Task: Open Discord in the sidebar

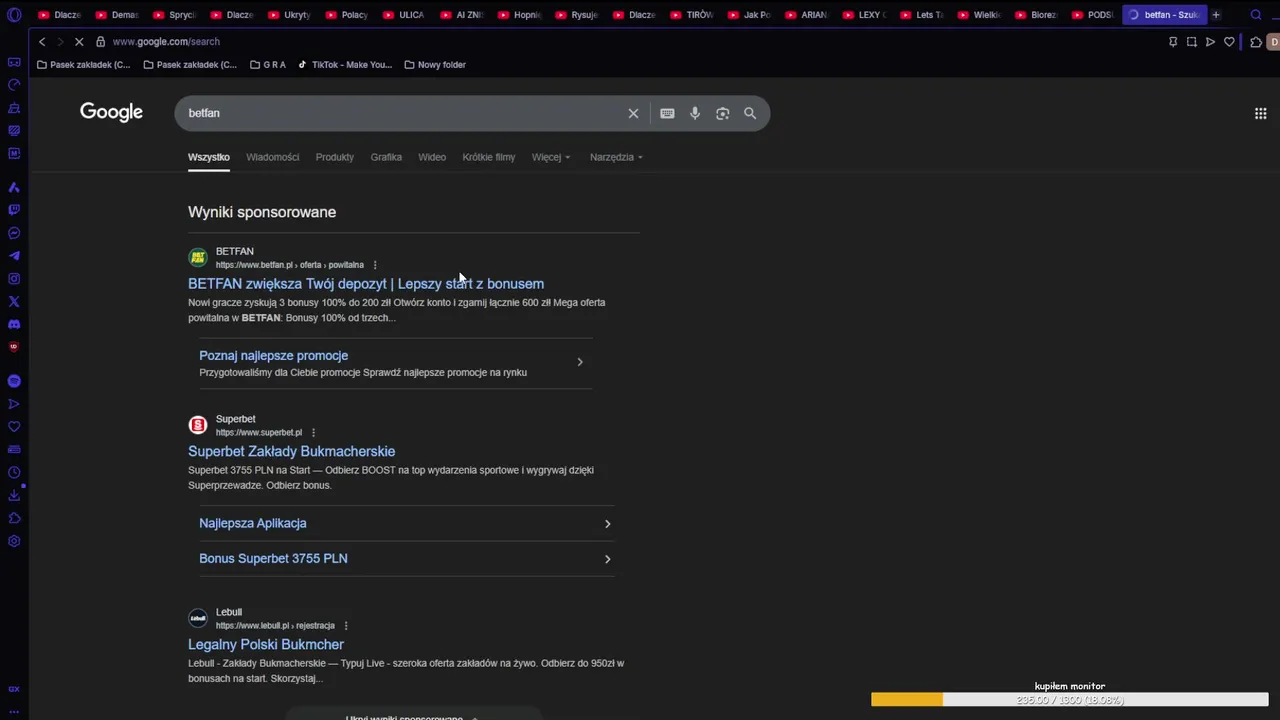Action: [14, 324]
